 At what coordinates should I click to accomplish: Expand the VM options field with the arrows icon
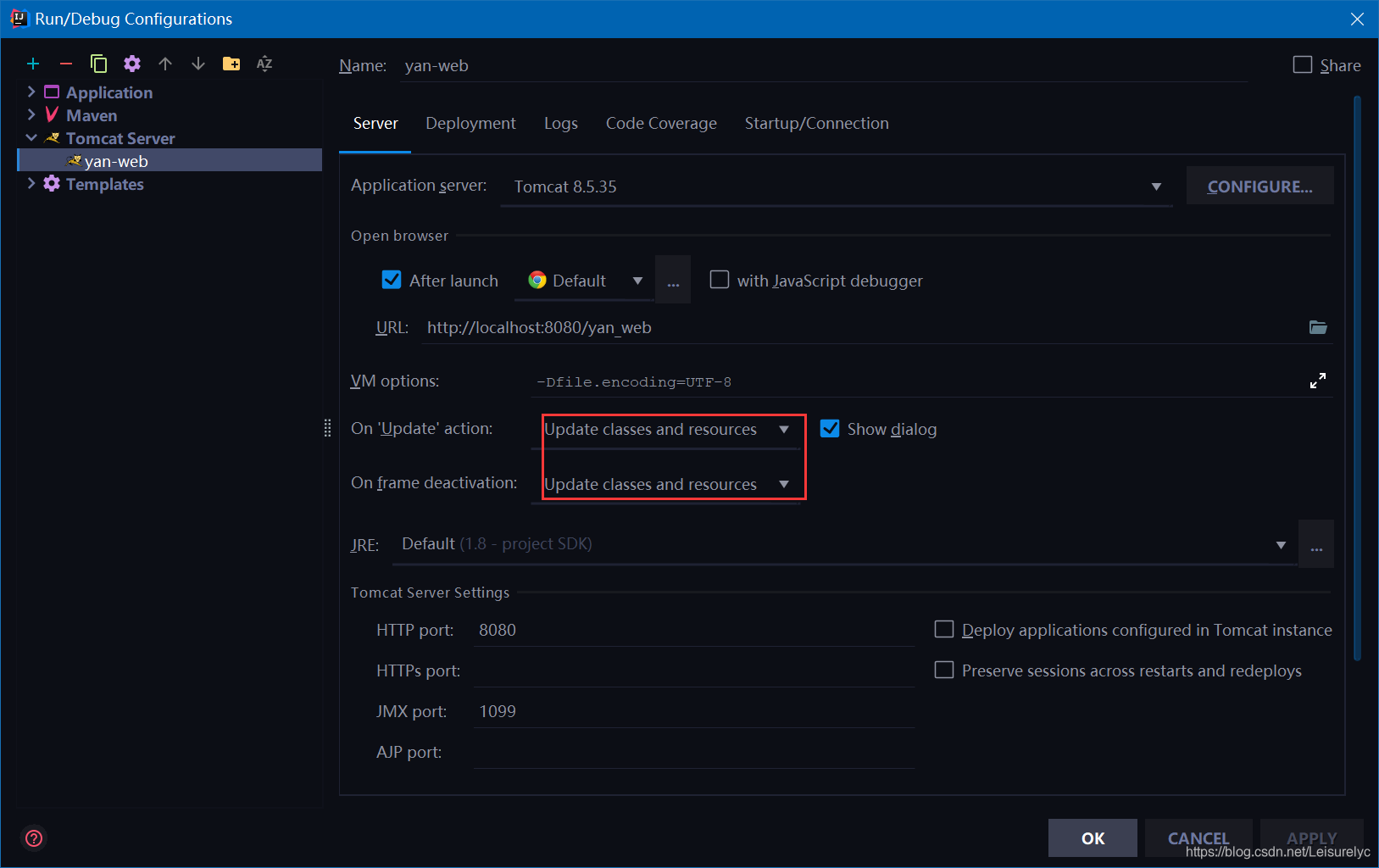[x=1317, y=381]
